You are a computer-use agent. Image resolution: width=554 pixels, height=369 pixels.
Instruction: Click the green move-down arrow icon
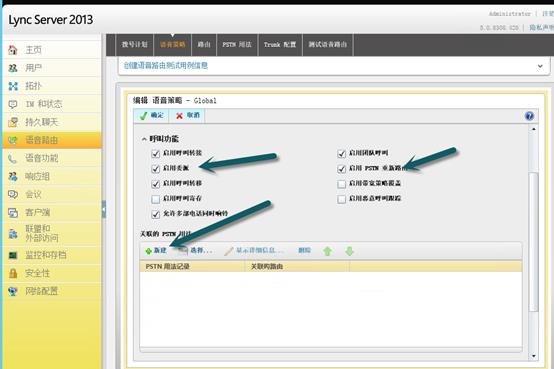coord(349,251)
